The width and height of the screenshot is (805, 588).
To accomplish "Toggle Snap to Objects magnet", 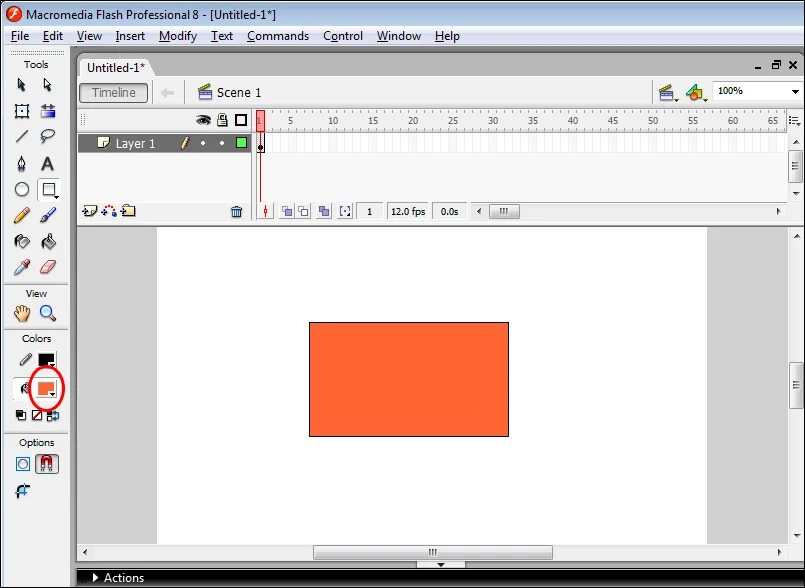I will pos(47,464).
